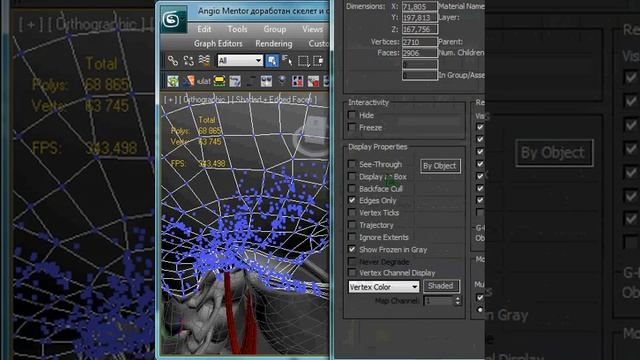
Task: Turn on the Trajectory checkbox
Action: tap(352, 225)
